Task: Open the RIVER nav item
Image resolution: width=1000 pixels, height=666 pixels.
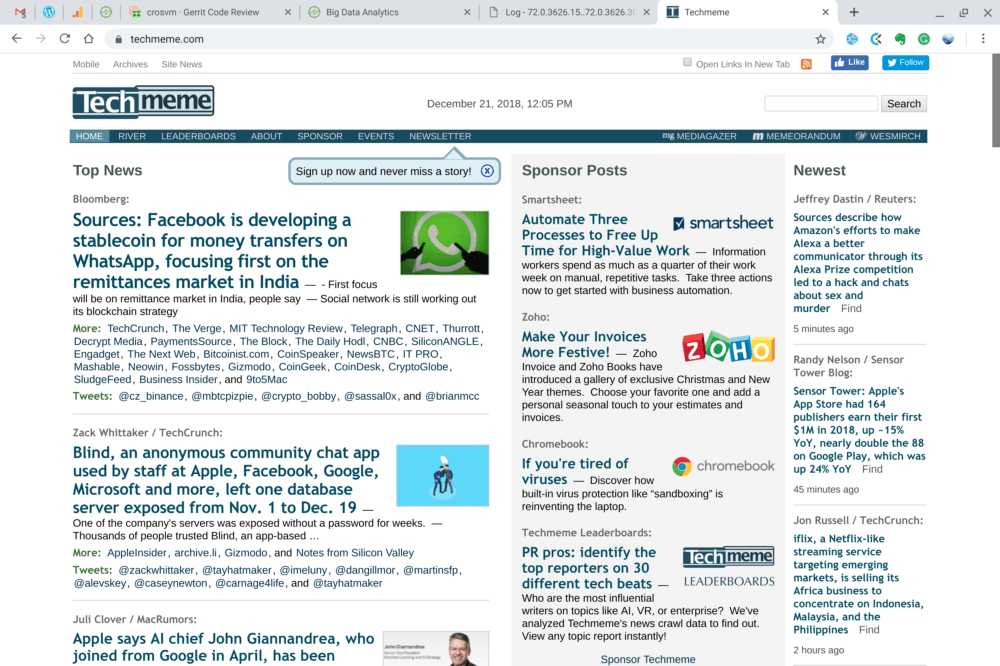Action: (132, 137)
